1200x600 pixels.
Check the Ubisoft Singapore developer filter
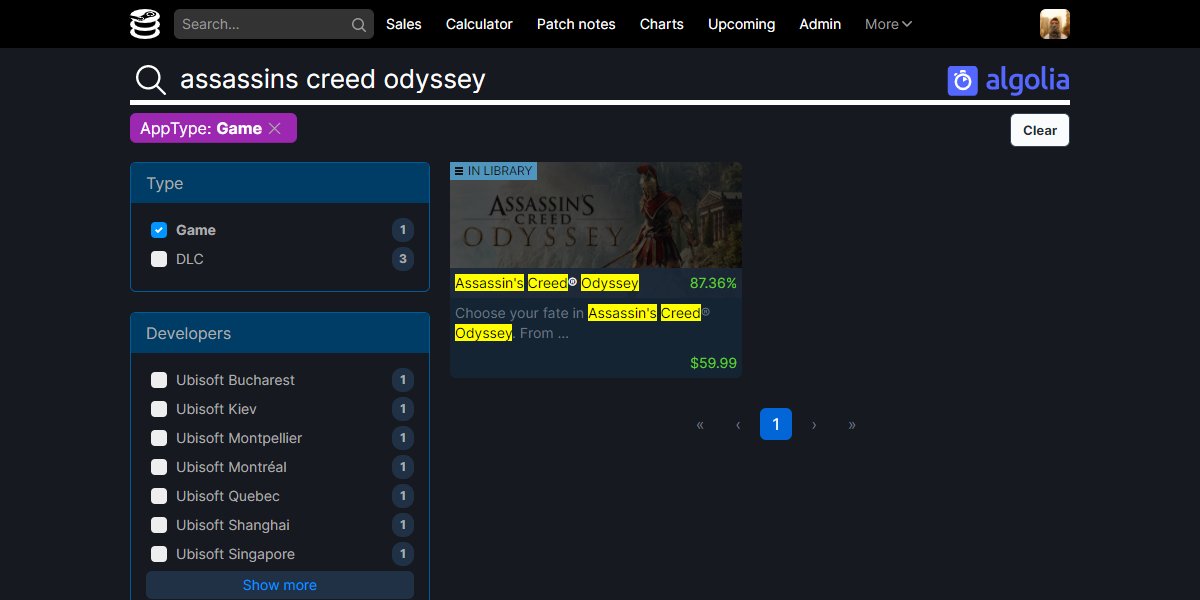pyautogui.click(x=159, y=554)
